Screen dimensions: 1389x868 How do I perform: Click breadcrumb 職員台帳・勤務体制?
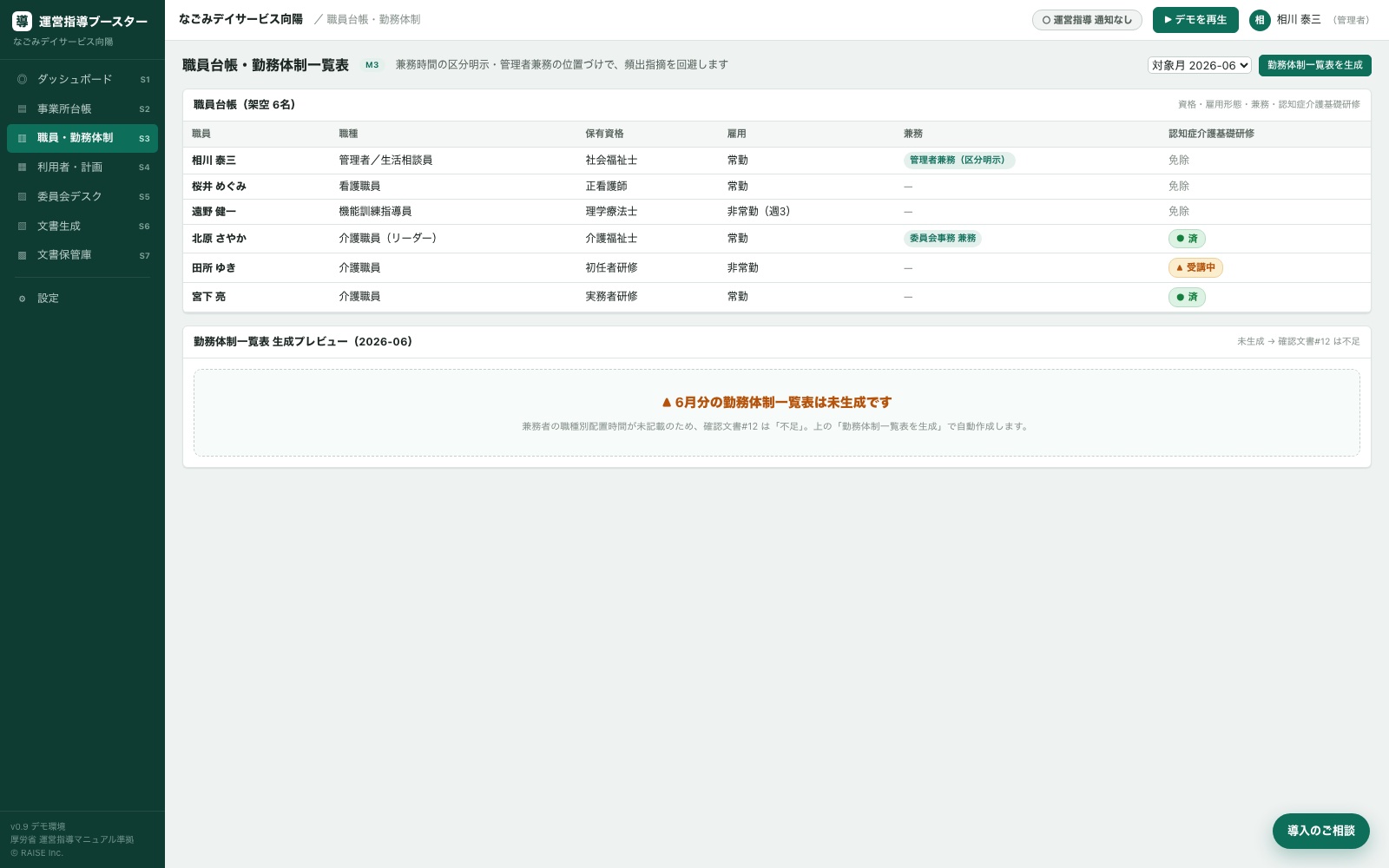click(x=373, y=19)
